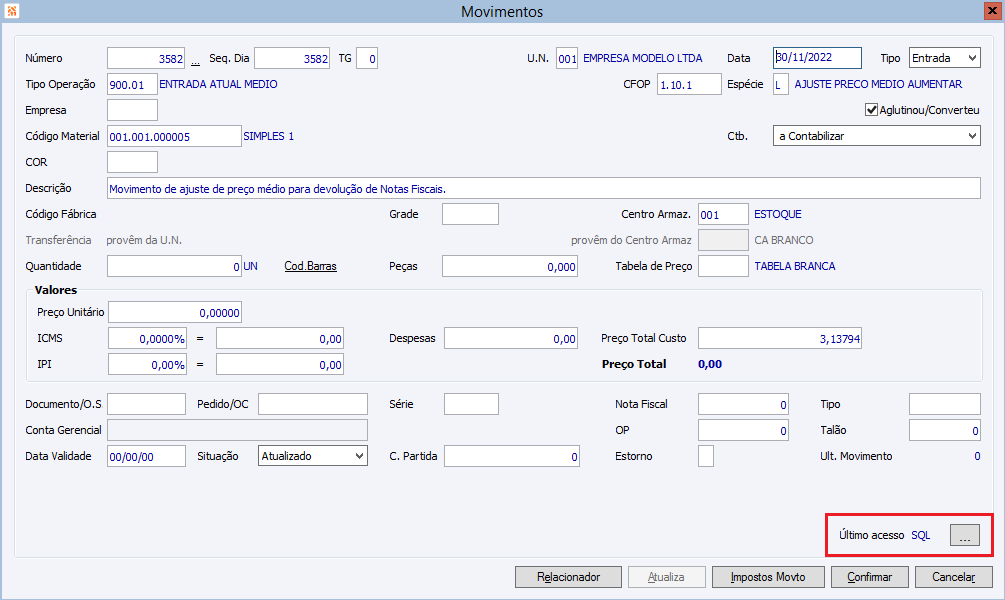Click the ICMS value field
This screenshot has height=600, width=1005.
[279, 338]
